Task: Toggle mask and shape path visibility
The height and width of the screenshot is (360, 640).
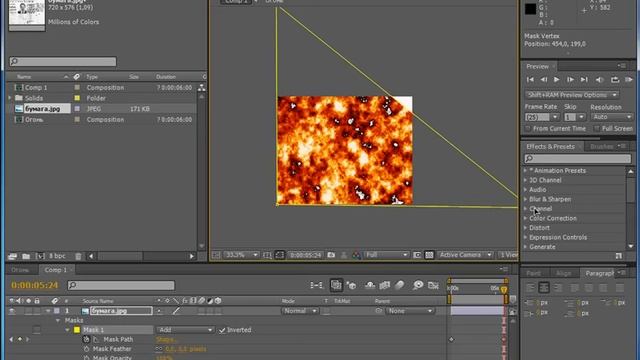Action: 280,255
